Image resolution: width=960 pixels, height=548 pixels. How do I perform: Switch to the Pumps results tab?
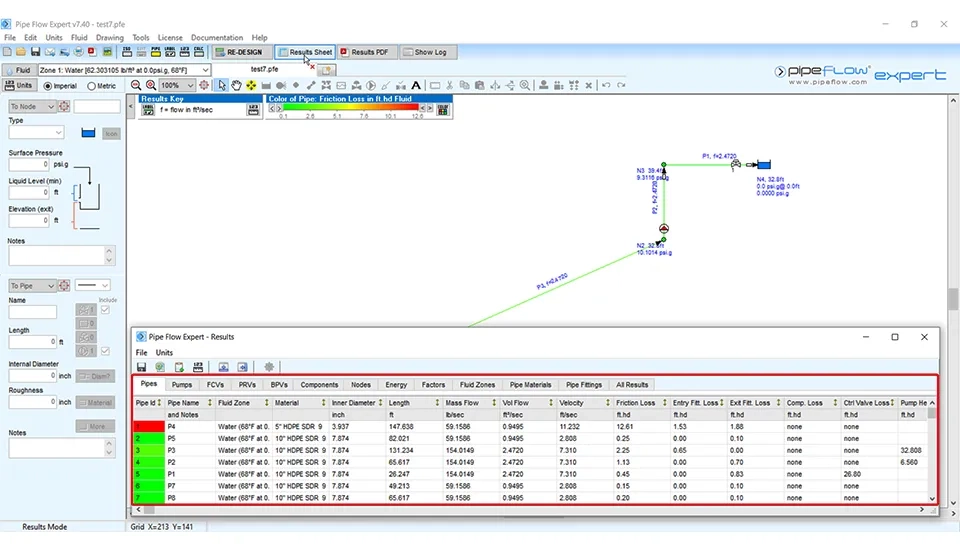182,384
